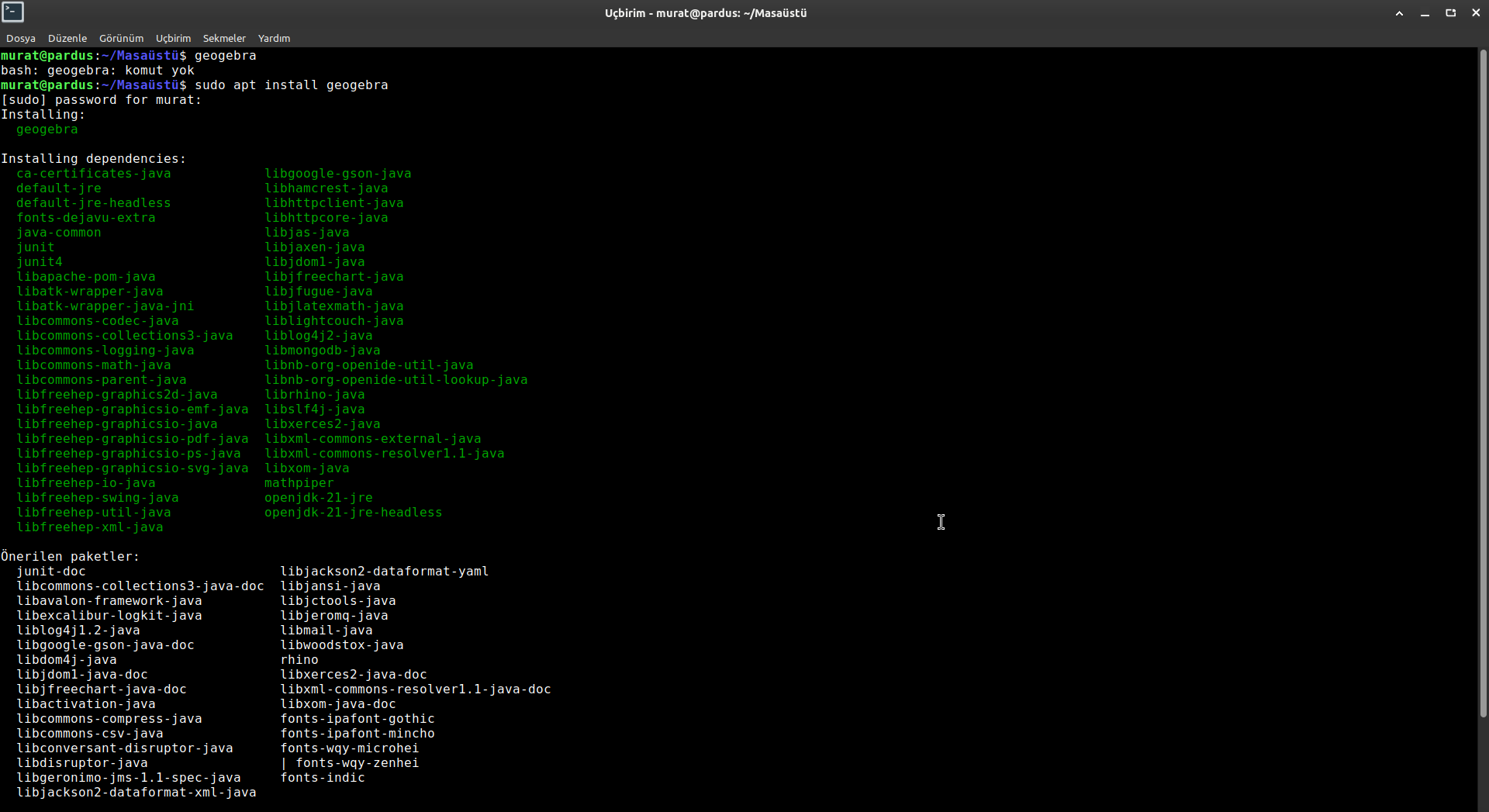Click the 'libxerces2-java' green package name
This screenshot has height=812, width=1489.
(323, 424)
